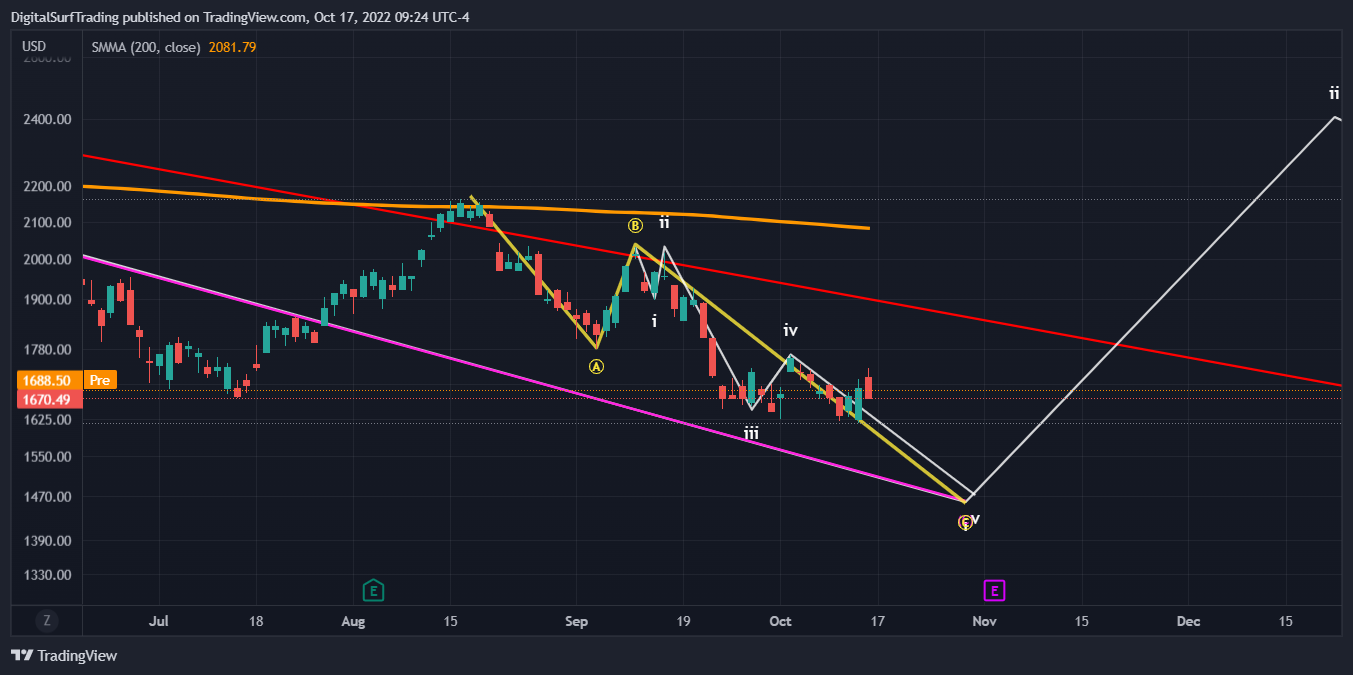Click the Nov label on time axis
The image size is (1353, 675).
tap(985, 621)
